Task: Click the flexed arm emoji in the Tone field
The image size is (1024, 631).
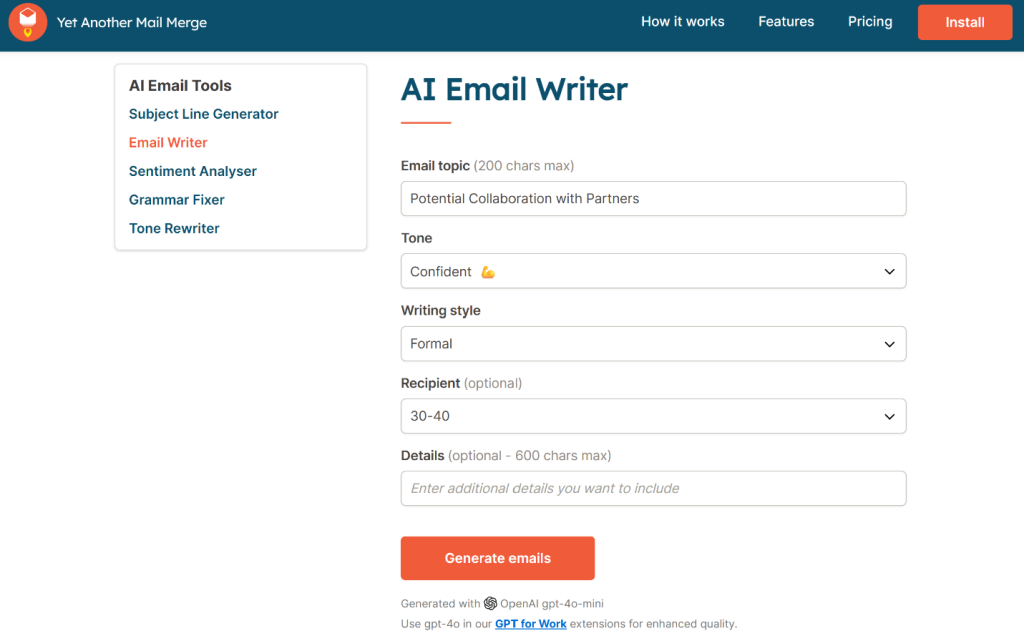Action: 488,272
